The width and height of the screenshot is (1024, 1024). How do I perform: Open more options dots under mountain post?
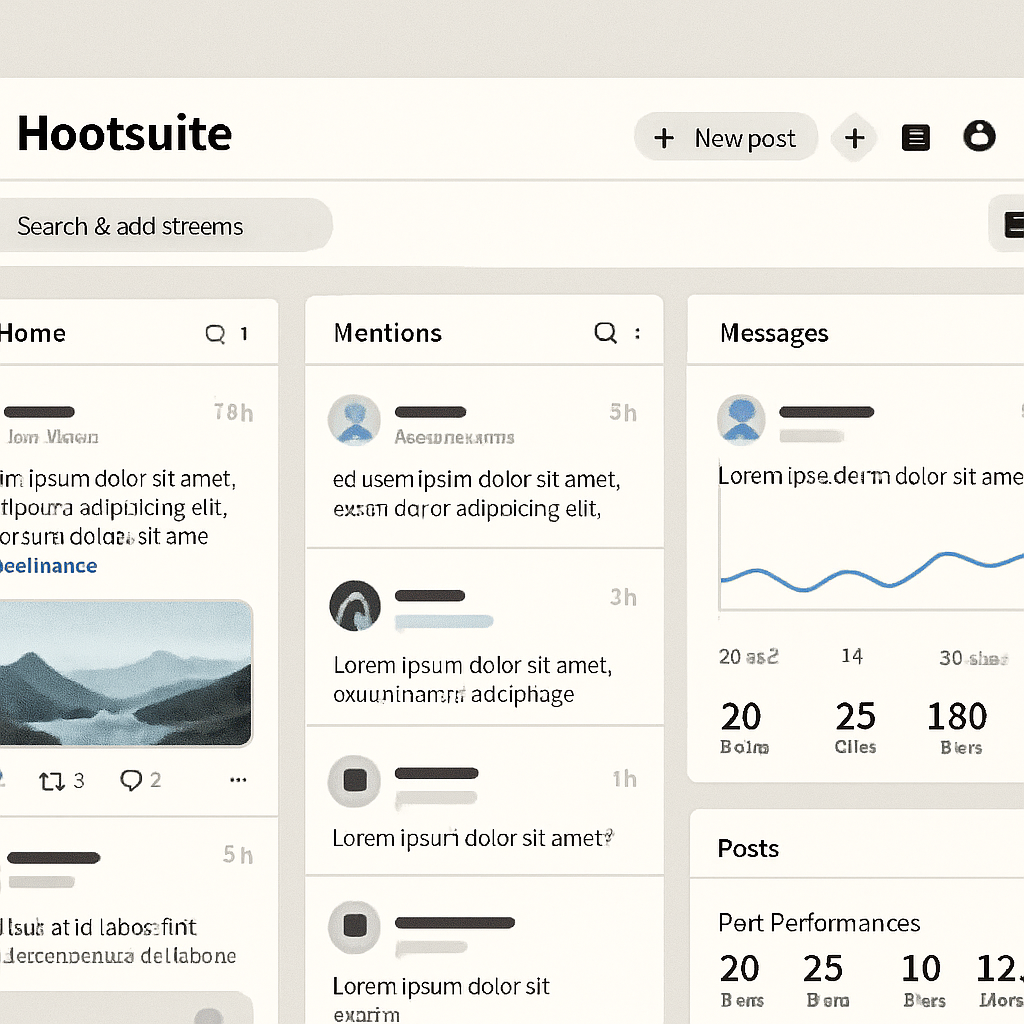click(x=238, y=779)
